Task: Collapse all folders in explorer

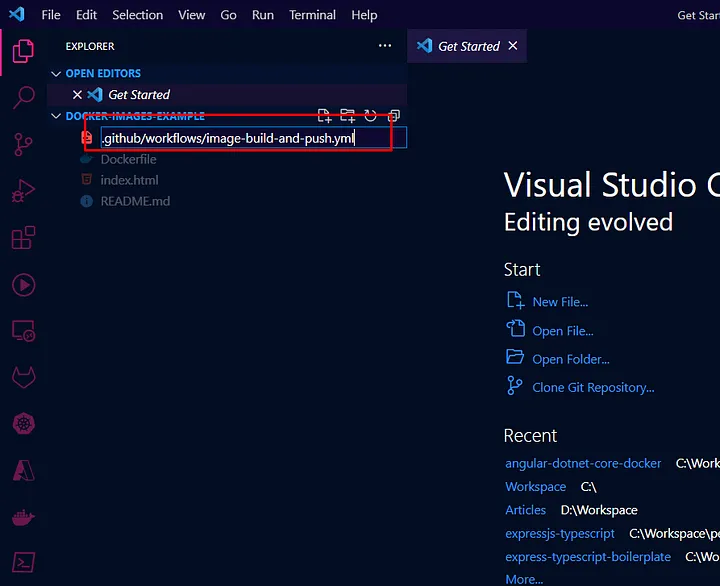Action: 394,116
